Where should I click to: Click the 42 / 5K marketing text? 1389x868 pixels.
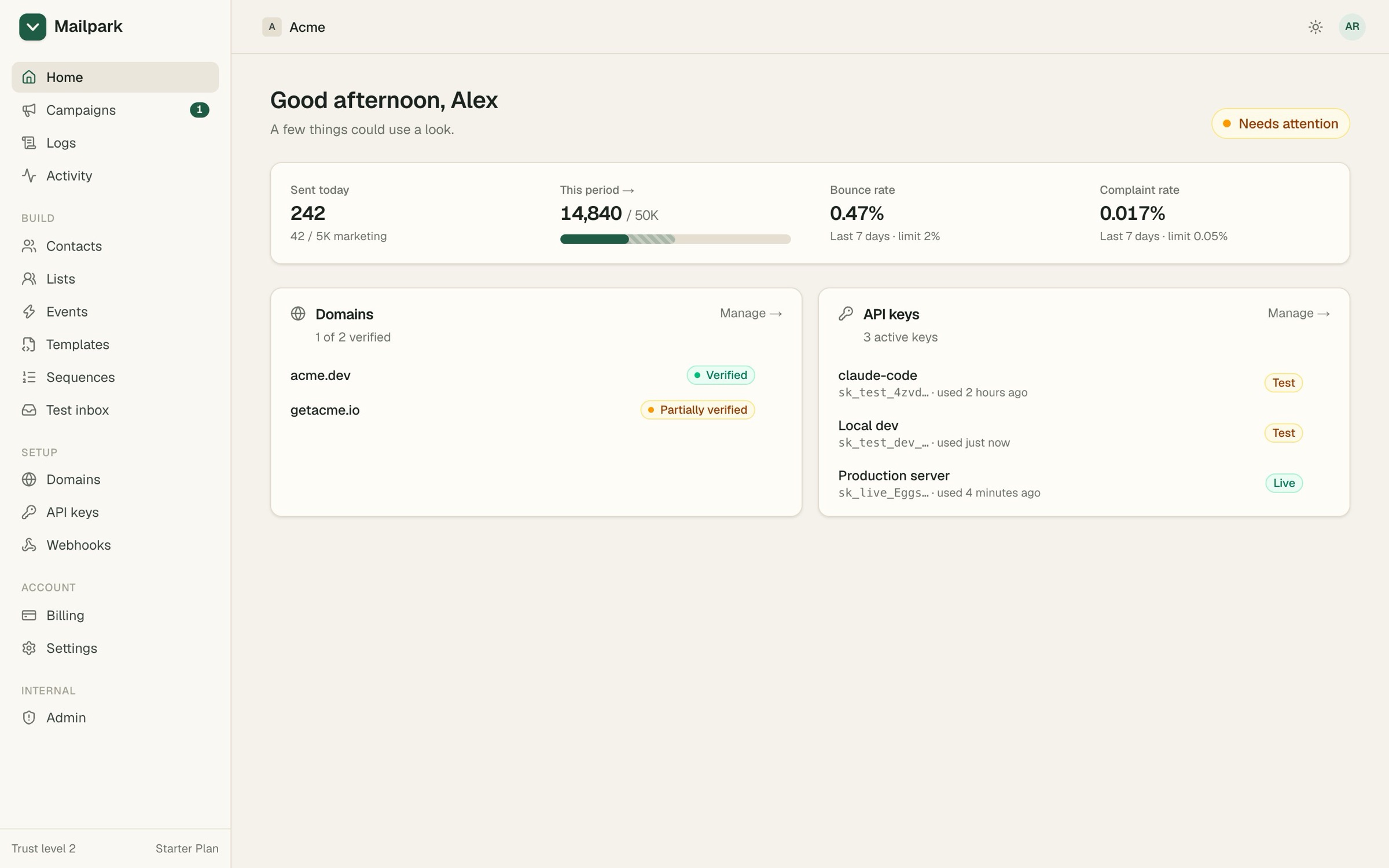click(x=339, y=236)
